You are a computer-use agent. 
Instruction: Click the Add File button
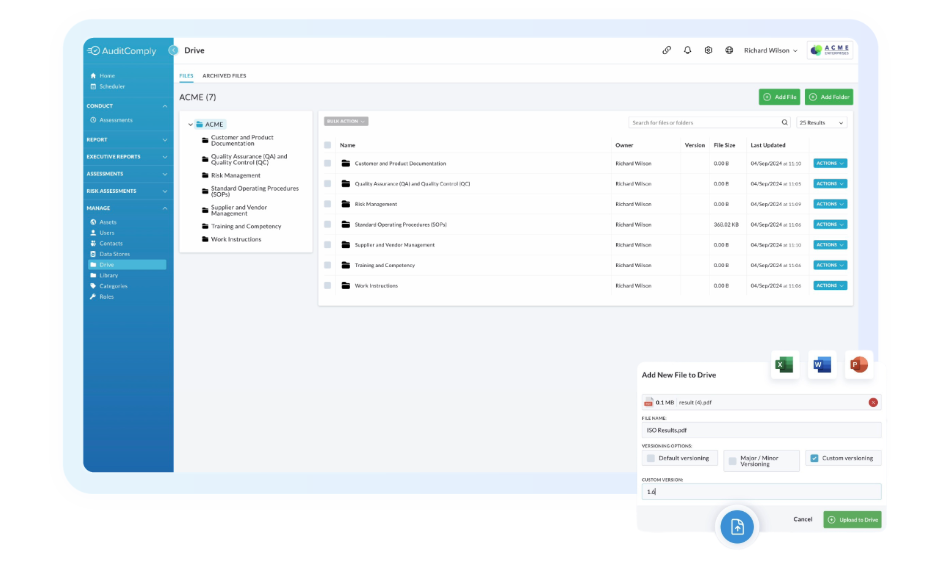[779, 97]
